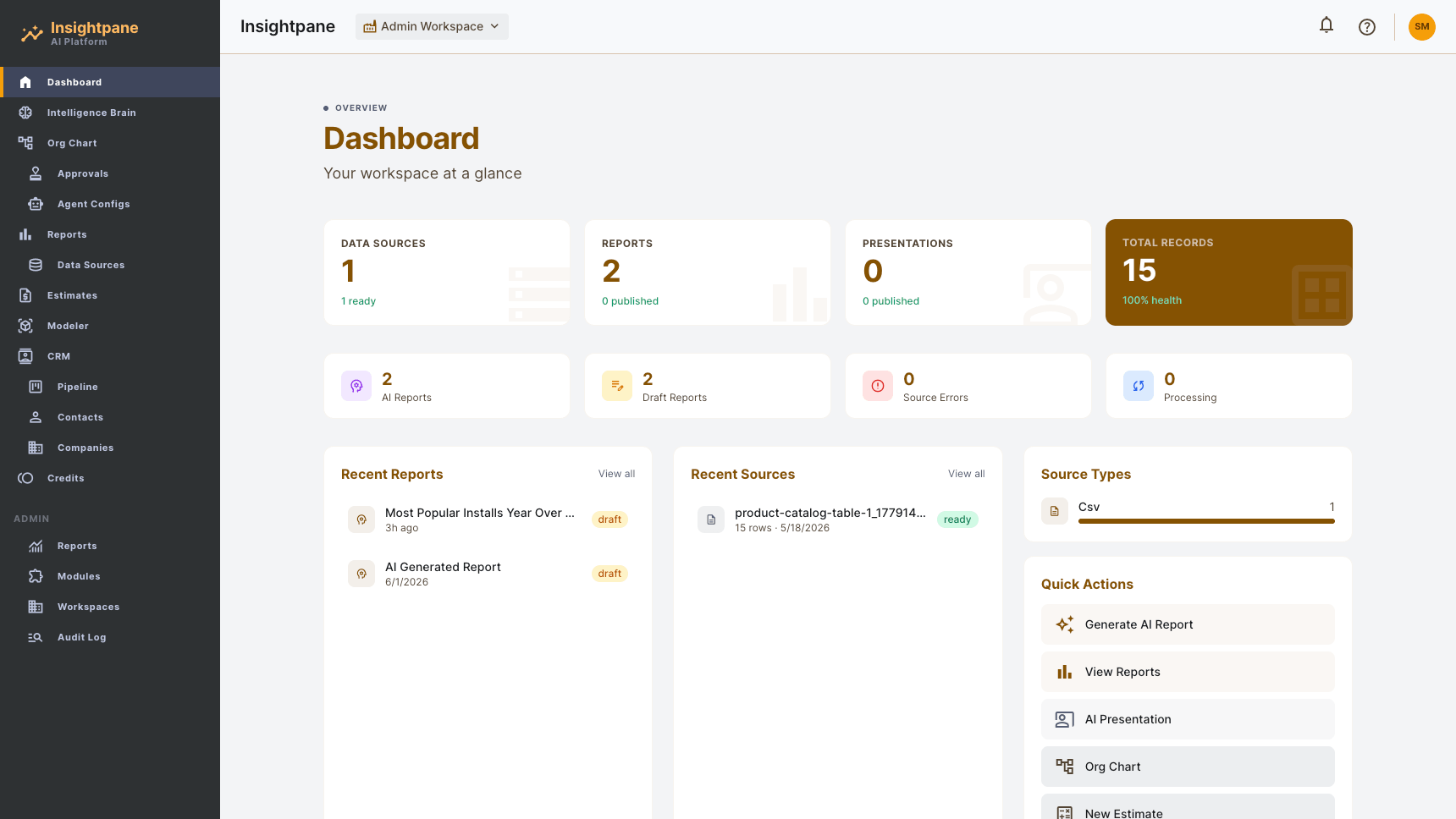Click the View Reports quick action
Screen dimensions: 1456x819
pyautogui.click(x=1188, y=672)
